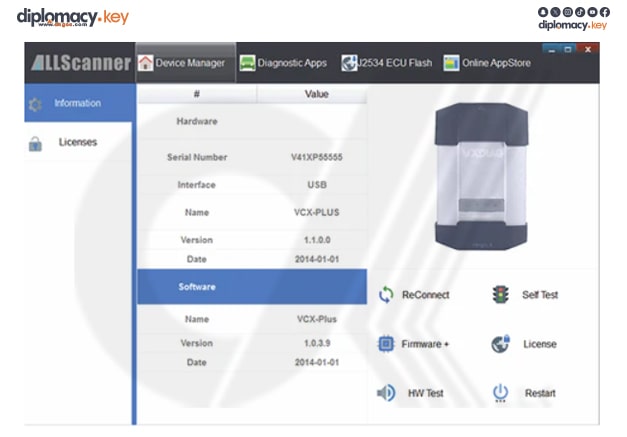Close the ALLScanner window
This screenshot has width=627, height=437.
tap(588, 50)
